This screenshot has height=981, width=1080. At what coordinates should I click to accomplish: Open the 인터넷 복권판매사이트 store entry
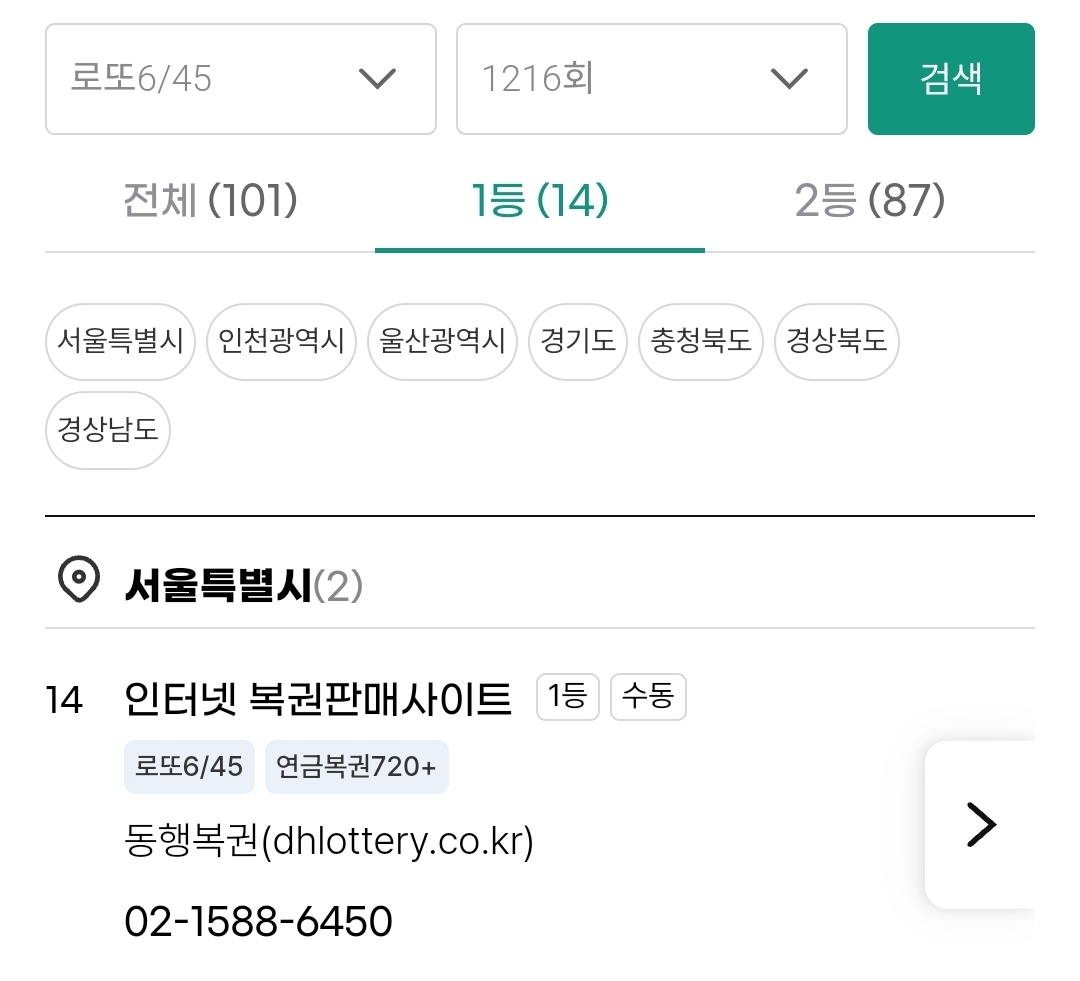click(x=318, y=698)
